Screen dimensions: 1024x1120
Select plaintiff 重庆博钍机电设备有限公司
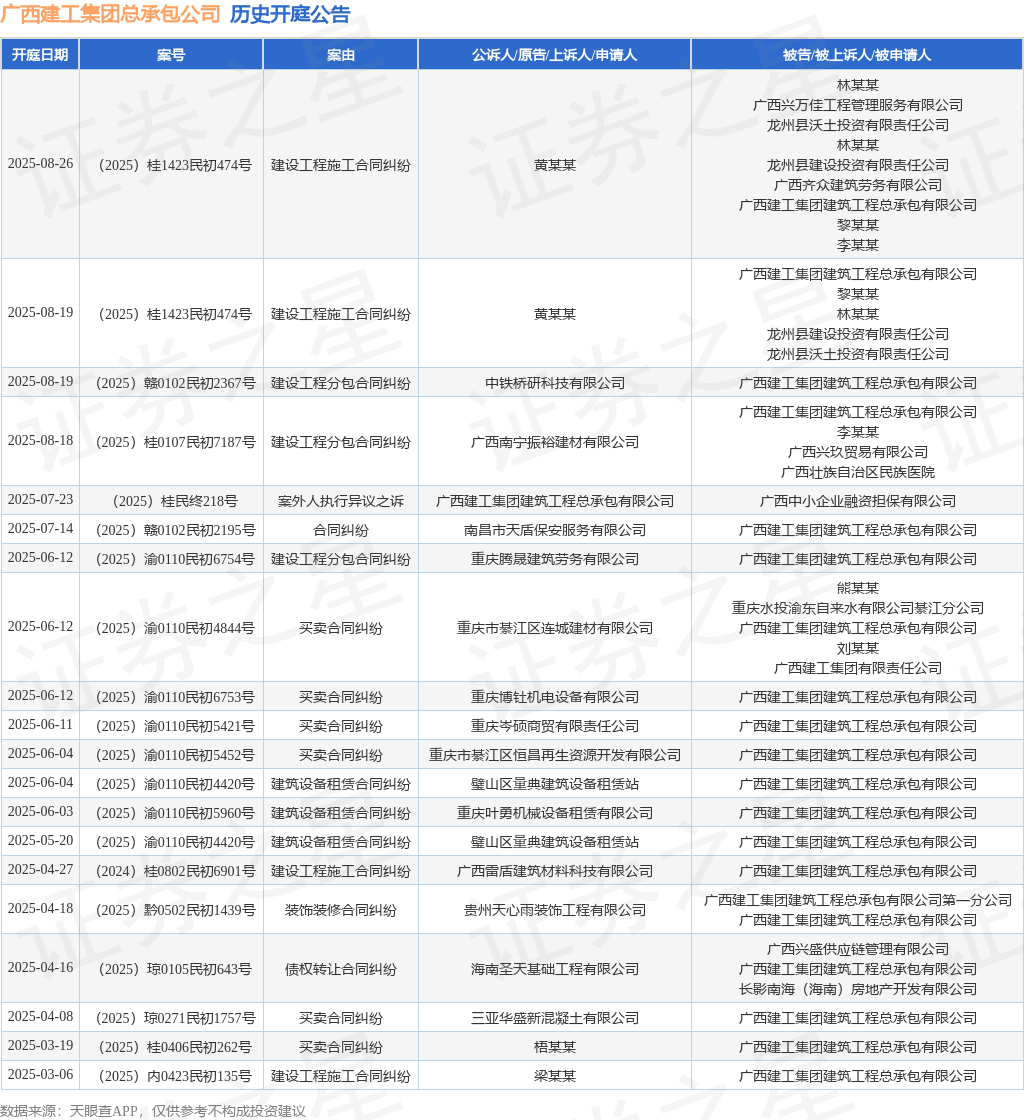point(555,697)
